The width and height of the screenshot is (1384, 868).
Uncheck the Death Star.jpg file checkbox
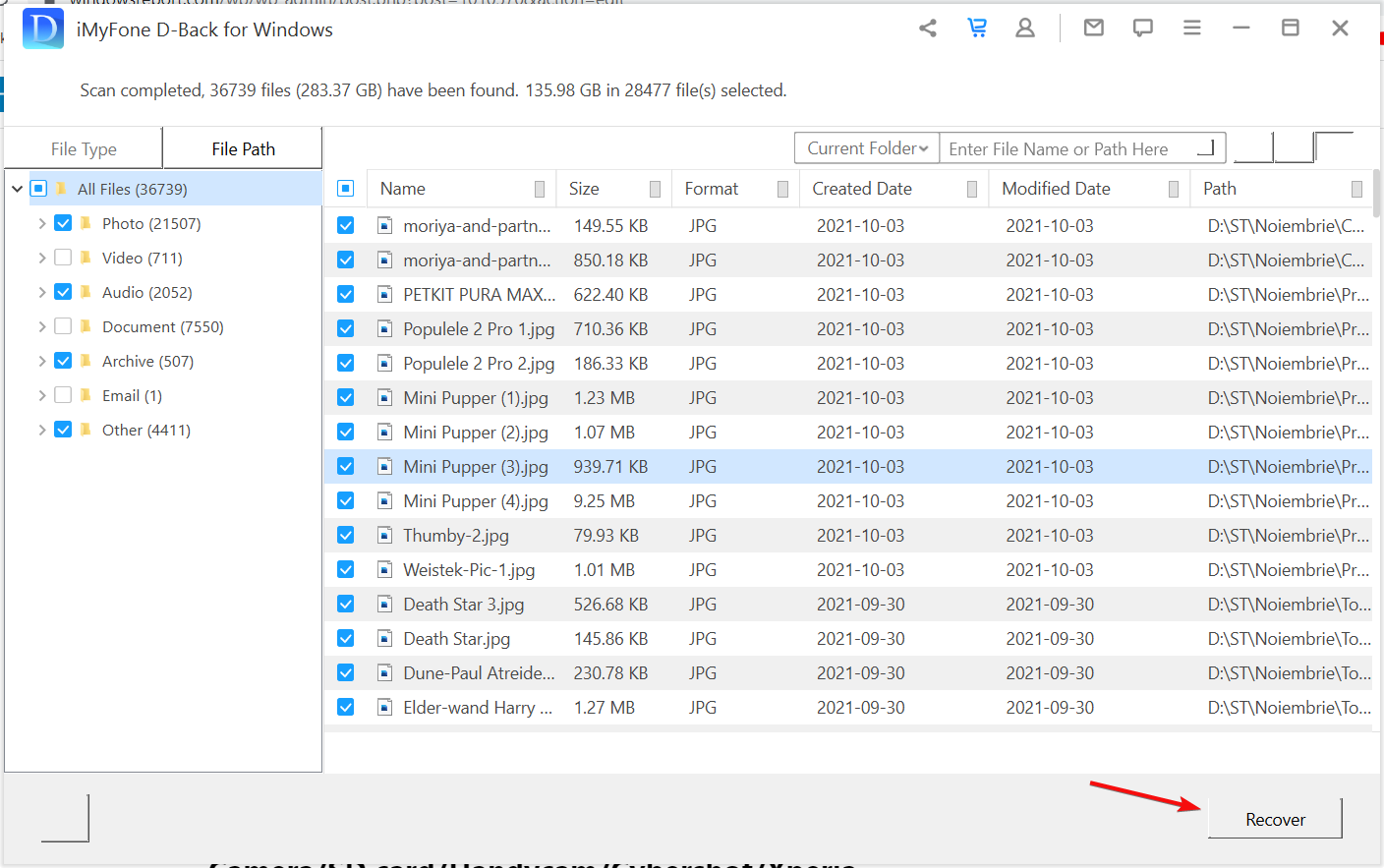[x=346, y=639]
